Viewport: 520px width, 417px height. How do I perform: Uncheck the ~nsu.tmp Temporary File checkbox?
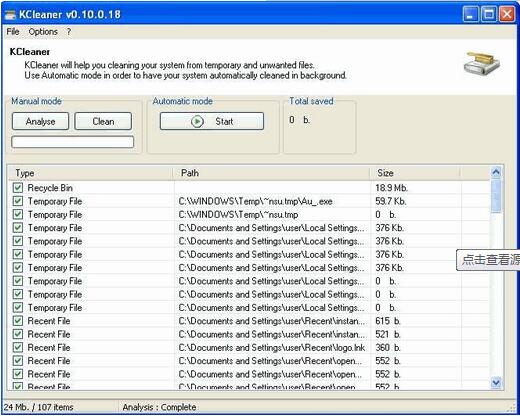18,214
